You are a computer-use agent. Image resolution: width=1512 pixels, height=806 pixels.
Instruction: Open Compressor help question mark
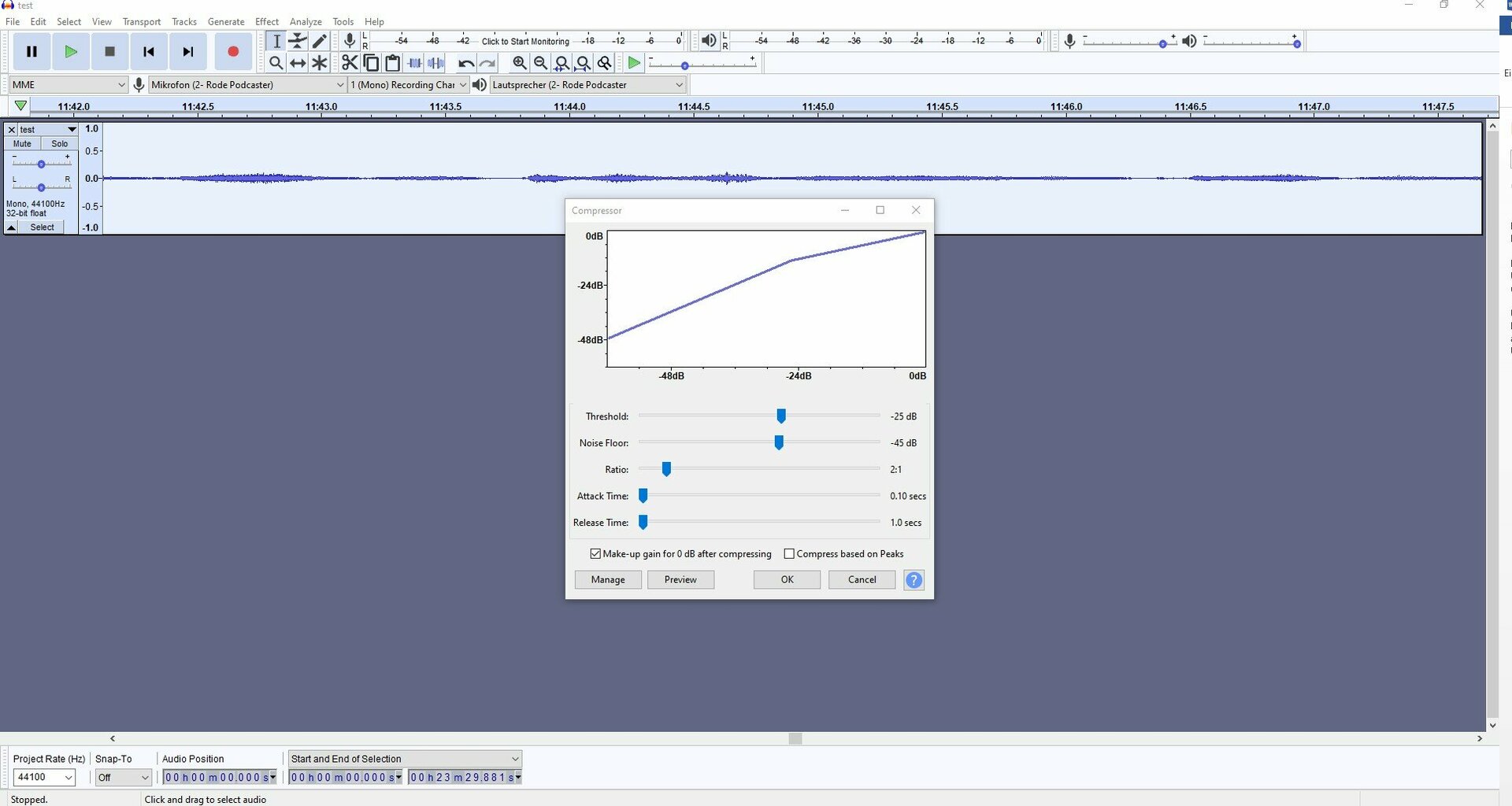913,580
